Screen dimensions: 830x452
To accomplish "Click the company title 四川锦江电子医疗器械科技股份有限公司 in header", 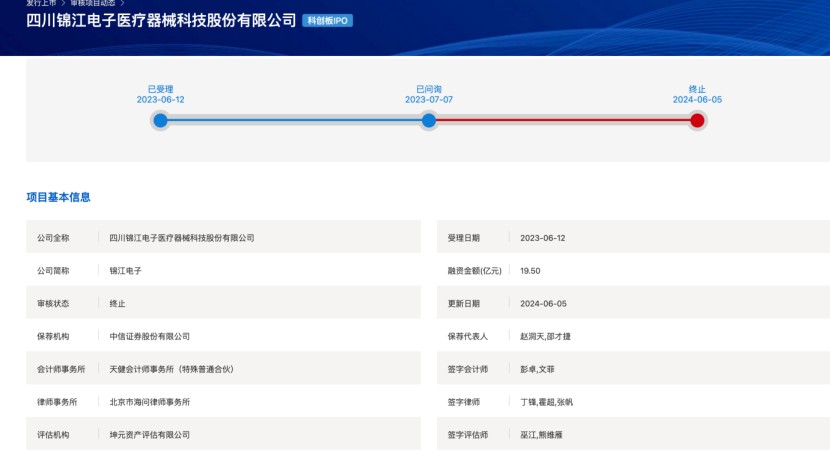I will pos(161,21).
